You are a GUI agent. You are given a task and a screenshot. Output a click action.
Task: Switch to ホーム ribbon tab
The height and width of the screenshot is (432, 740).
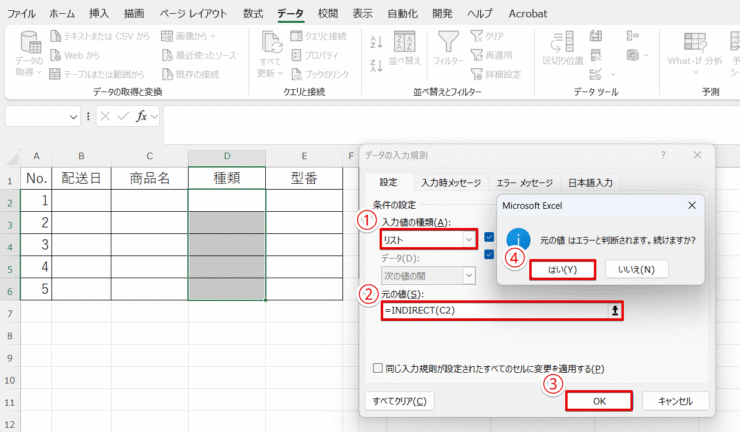point(62,14)
